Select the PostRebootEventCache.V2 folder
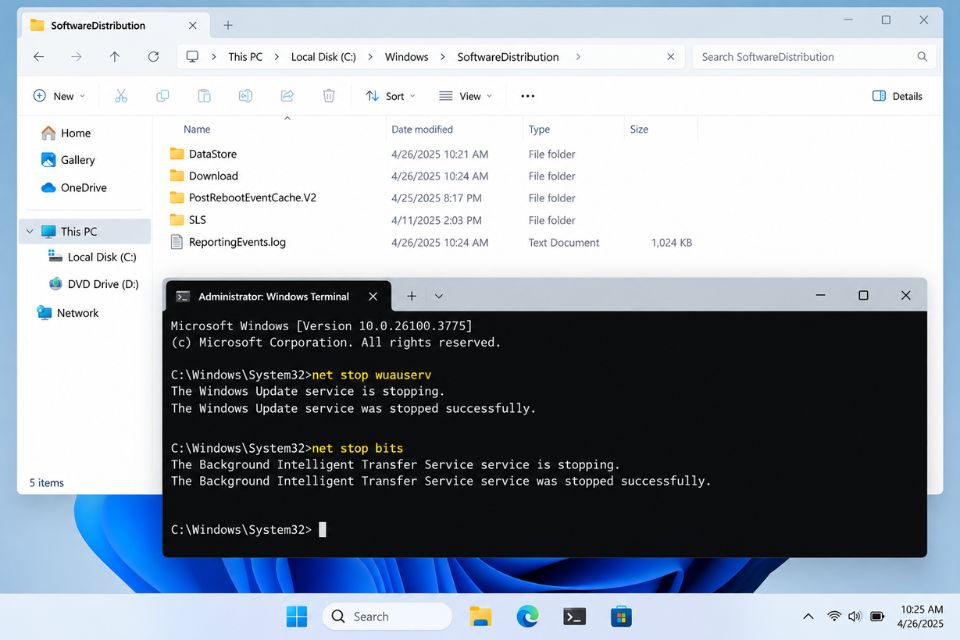The width and height of the screenshot is (960, 640). click(252, 198)
